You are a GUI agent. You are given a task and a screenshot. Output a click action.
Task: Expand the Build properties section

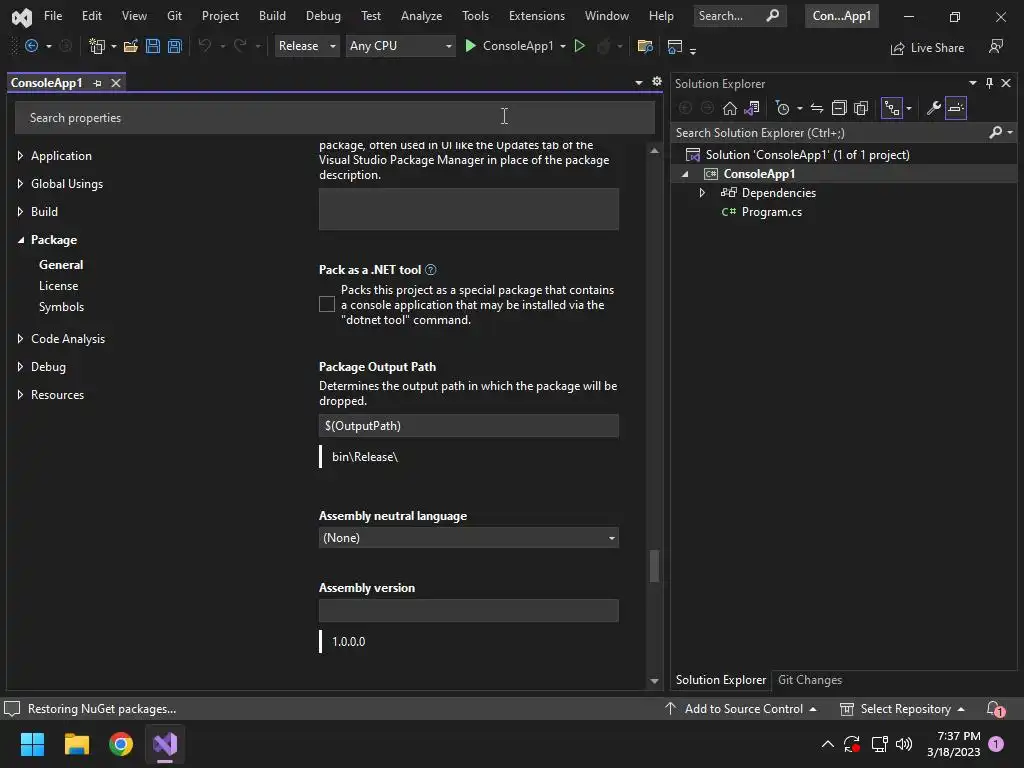click(x=20, y=212)
